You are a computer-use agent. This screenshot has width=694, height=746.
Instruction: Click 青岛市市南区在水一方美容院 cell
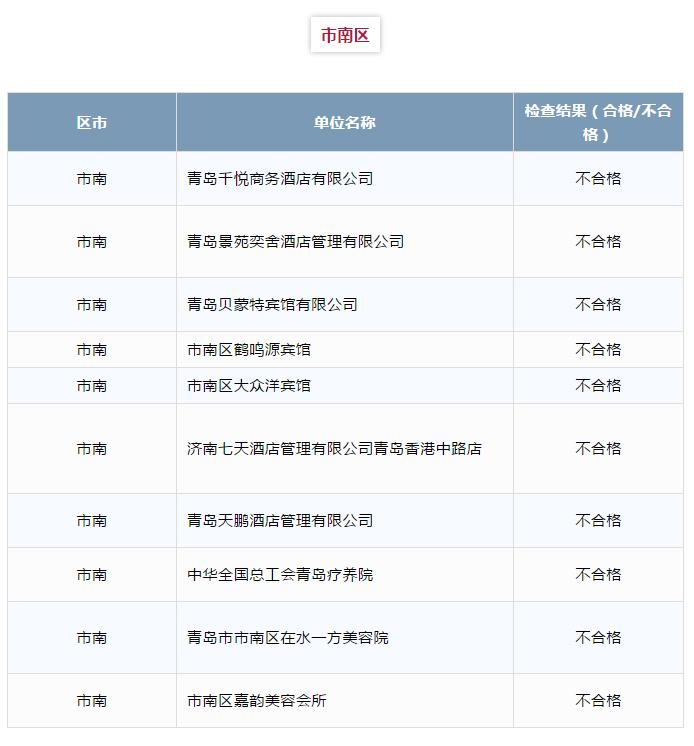coord(345,638)
